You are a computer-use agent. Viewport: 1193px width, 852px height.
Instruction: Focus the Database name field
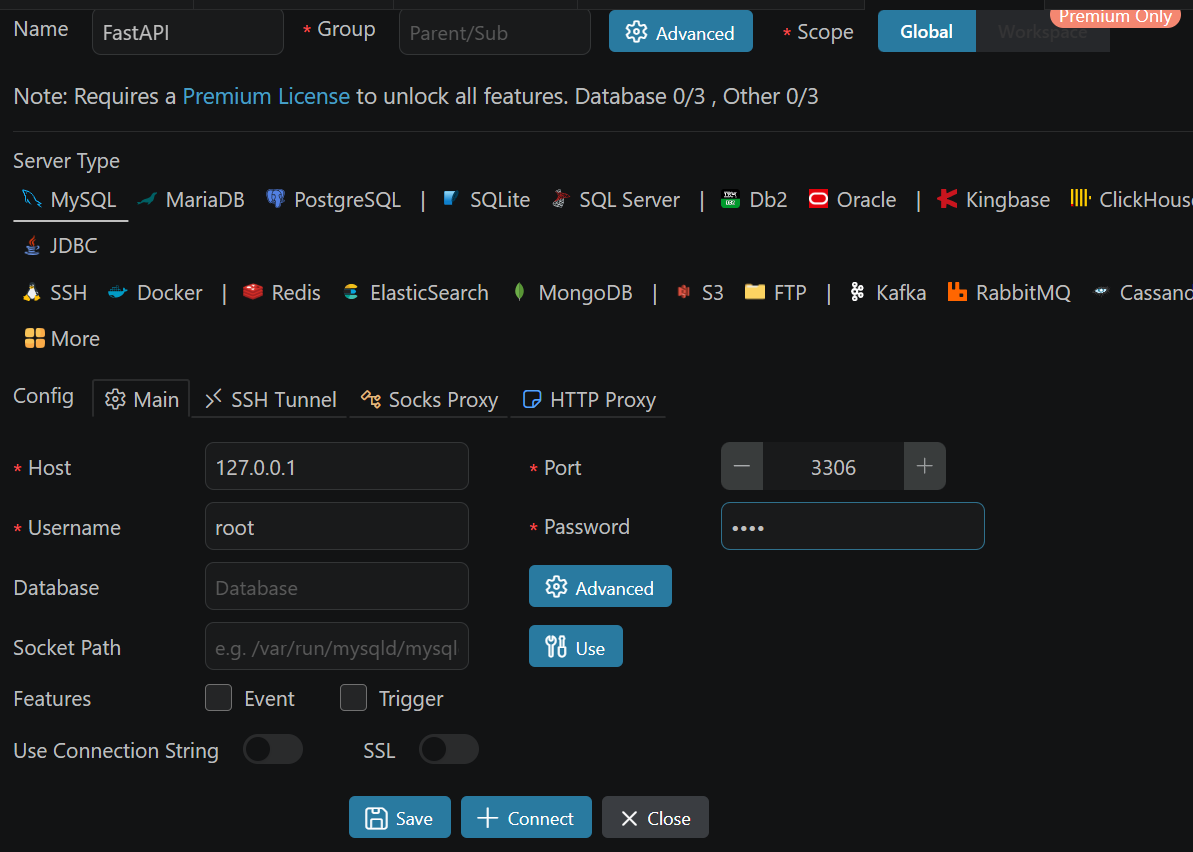337,587
